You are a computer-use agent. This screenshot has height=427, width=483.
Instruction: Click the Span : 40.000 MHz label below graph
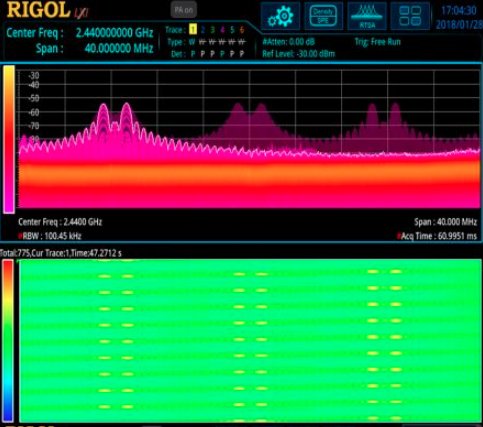click(x=446, y=222)
